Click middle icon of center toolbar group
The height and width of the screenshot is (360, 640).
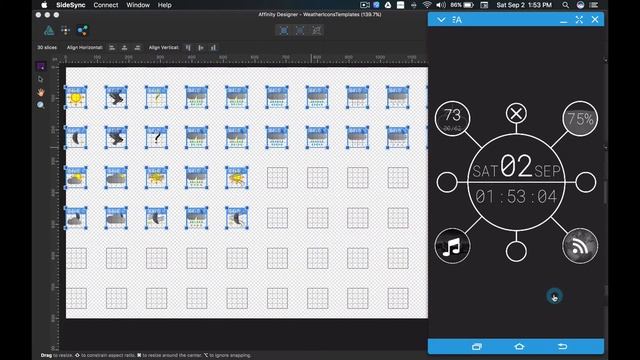coord(300,30)
